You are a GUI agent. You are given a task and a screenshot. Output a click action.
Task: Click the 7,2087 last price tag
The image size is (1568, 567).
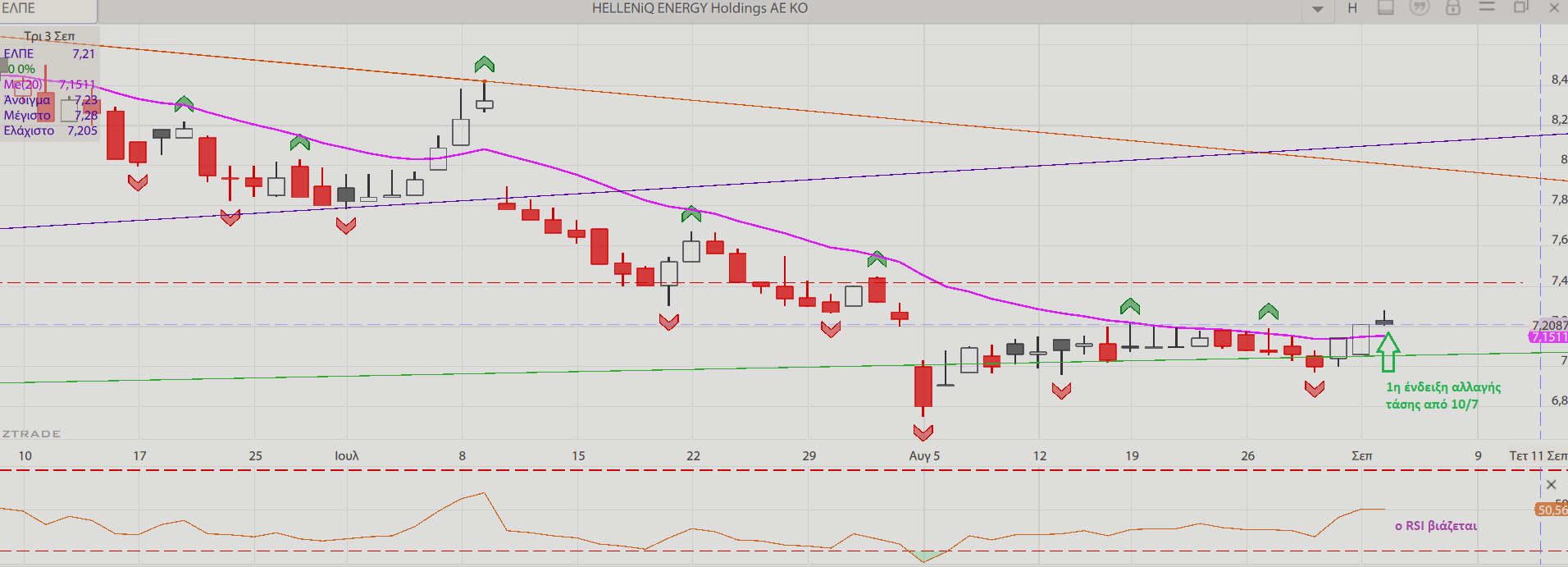(1549, 325)
